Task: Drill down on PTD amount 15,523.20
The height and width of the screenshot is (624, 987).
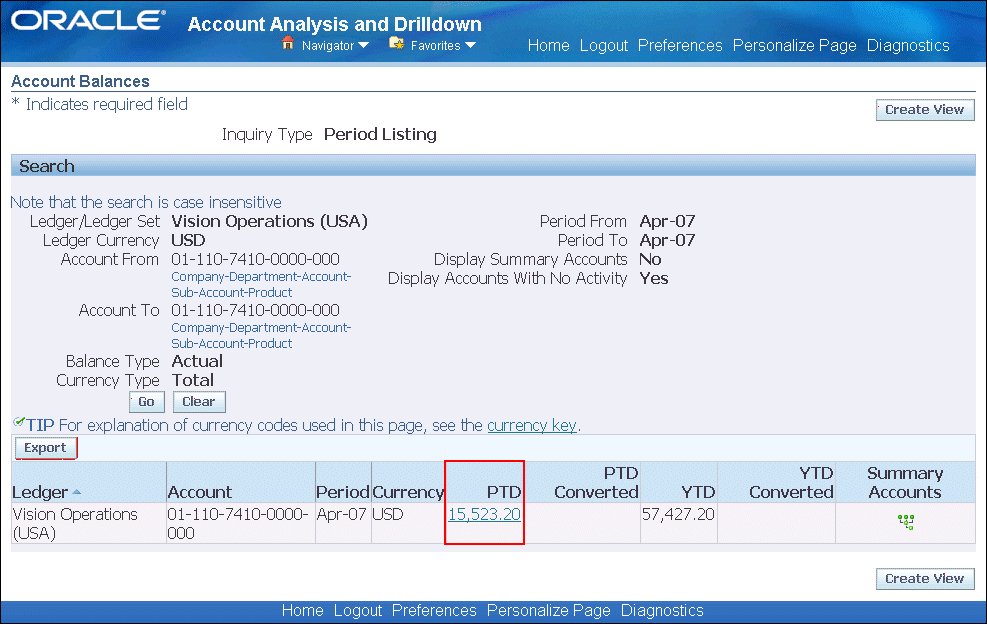Action: 484,514
